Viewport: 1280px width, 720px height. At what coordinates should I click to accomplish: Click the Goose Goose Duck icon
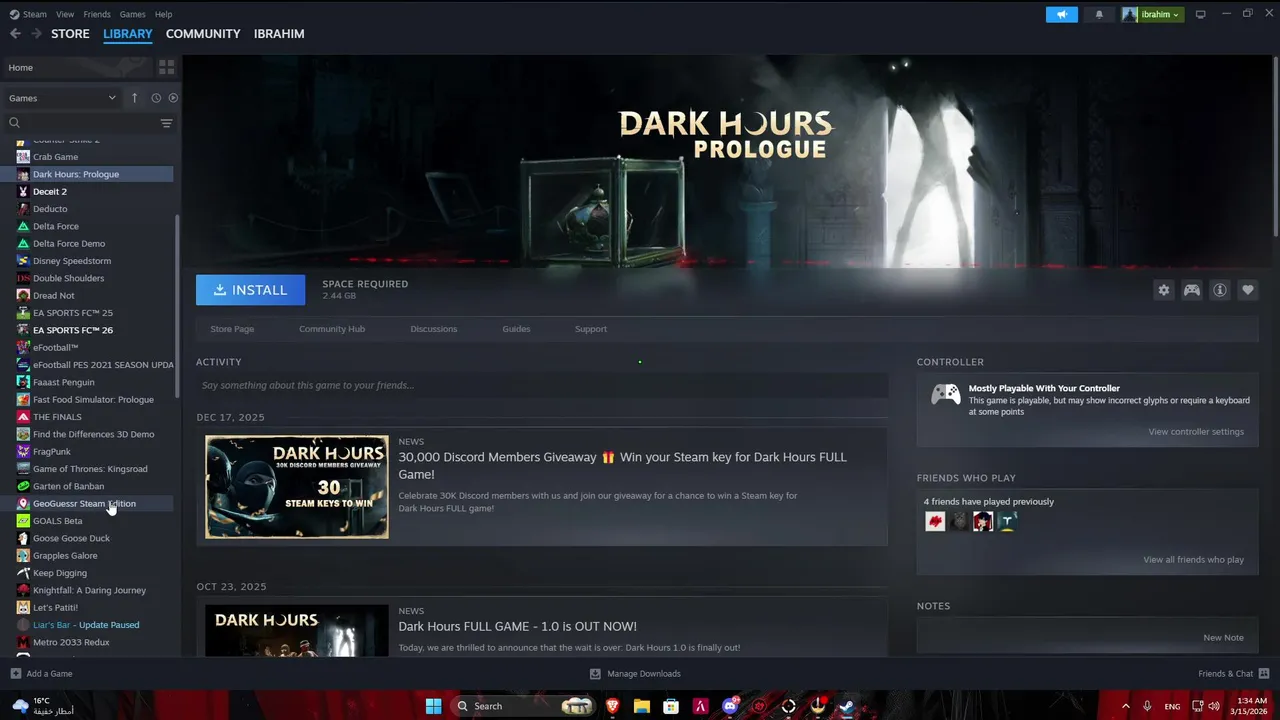(x=23, y=538)
